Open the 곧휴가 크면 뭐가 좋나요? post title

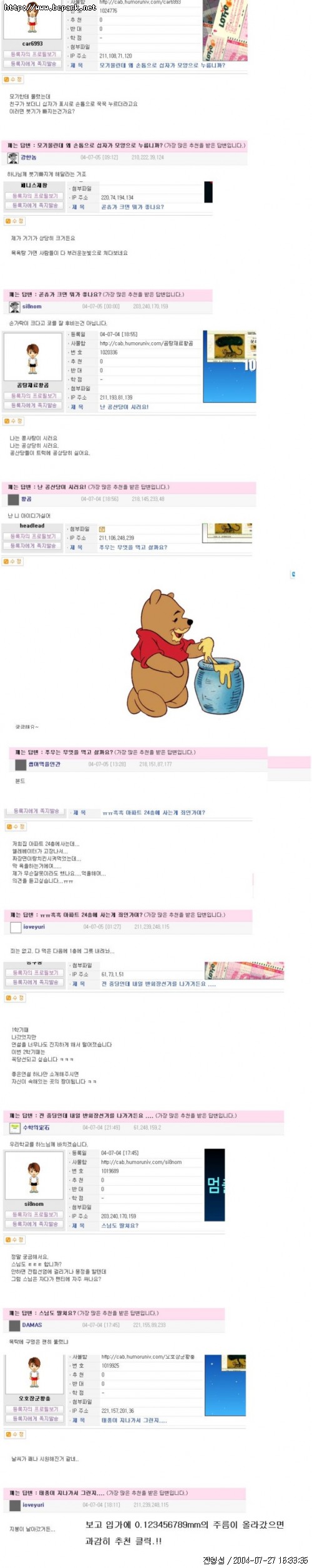tap(132, 207)
